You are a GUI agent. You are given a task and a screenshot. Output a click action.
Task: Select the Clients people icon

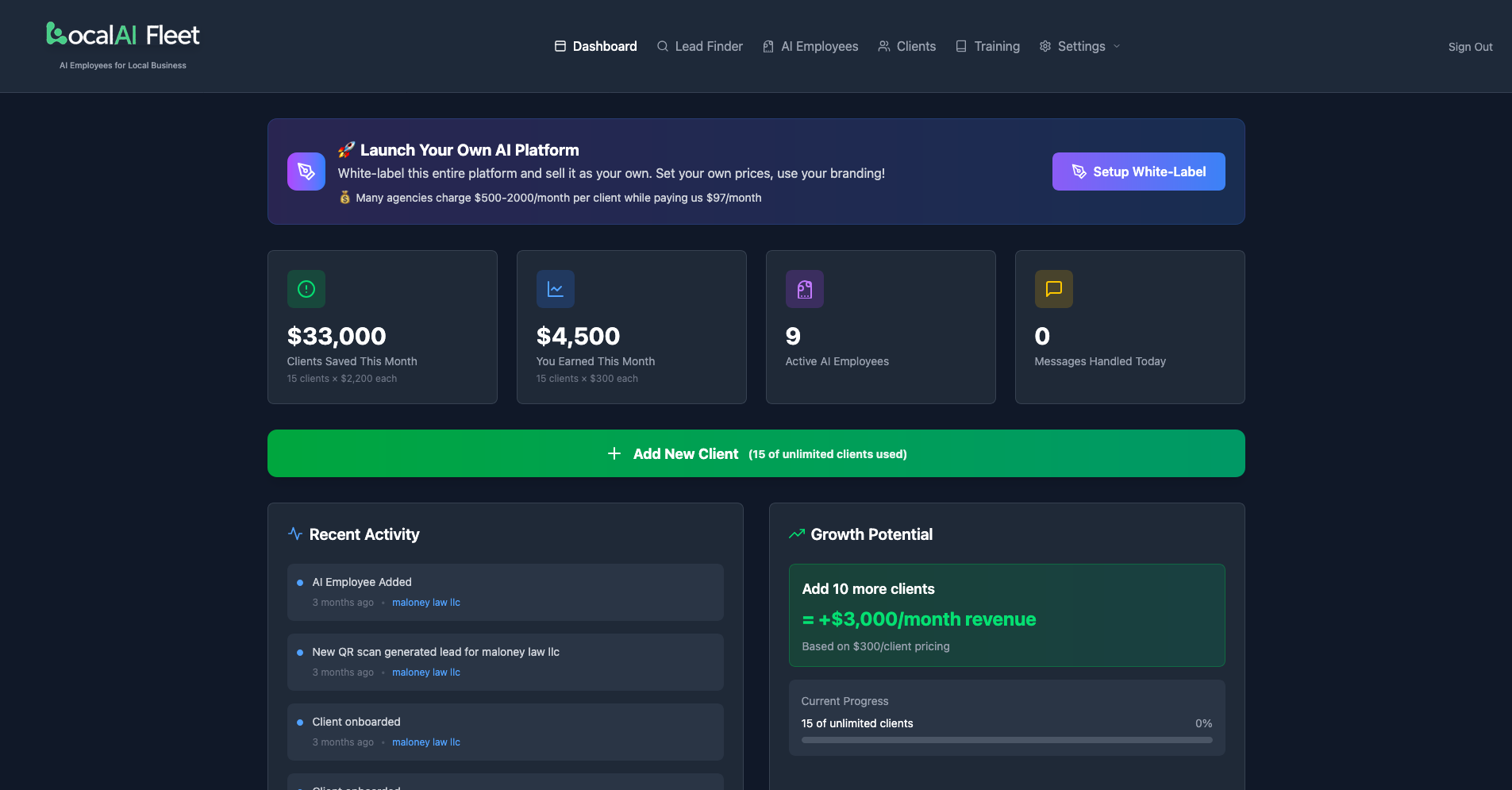click(x=883, y=46)
